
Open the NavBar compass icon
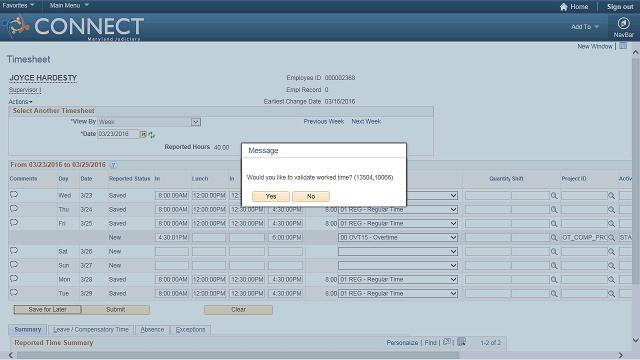pos(623,23)
